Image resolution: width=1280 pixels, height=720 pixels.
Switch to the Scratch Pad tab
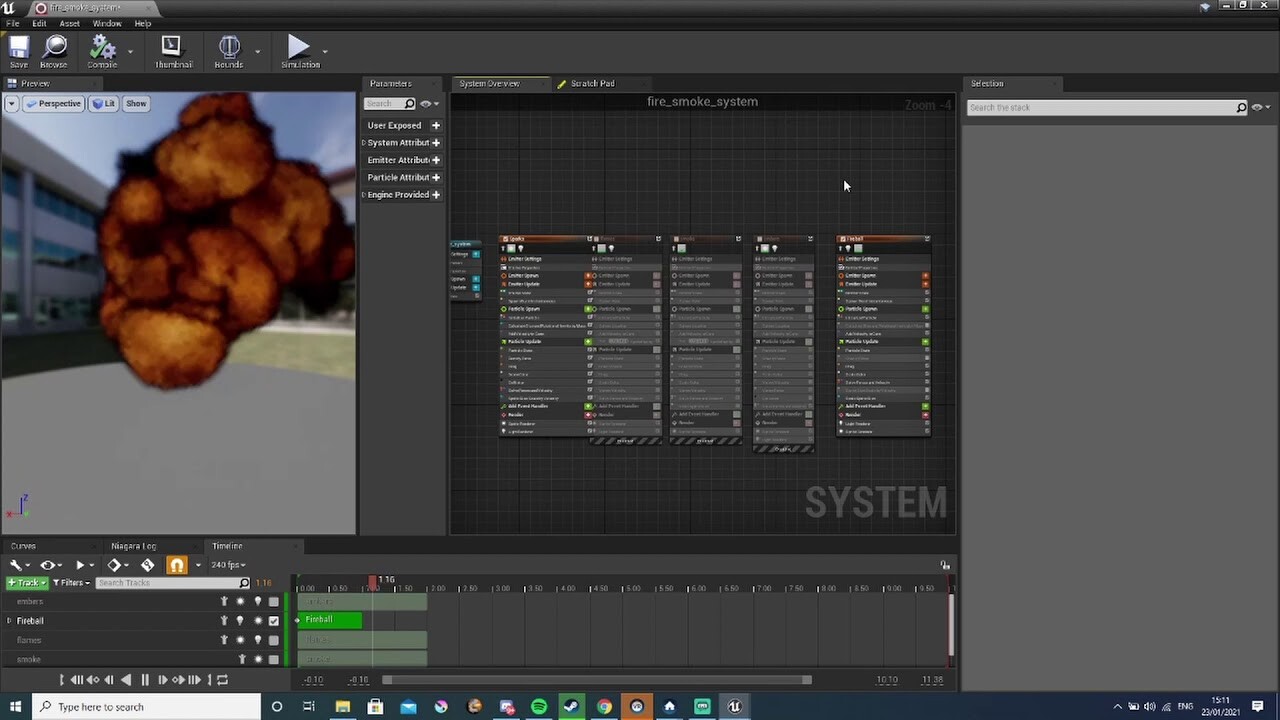coord(592,84)
